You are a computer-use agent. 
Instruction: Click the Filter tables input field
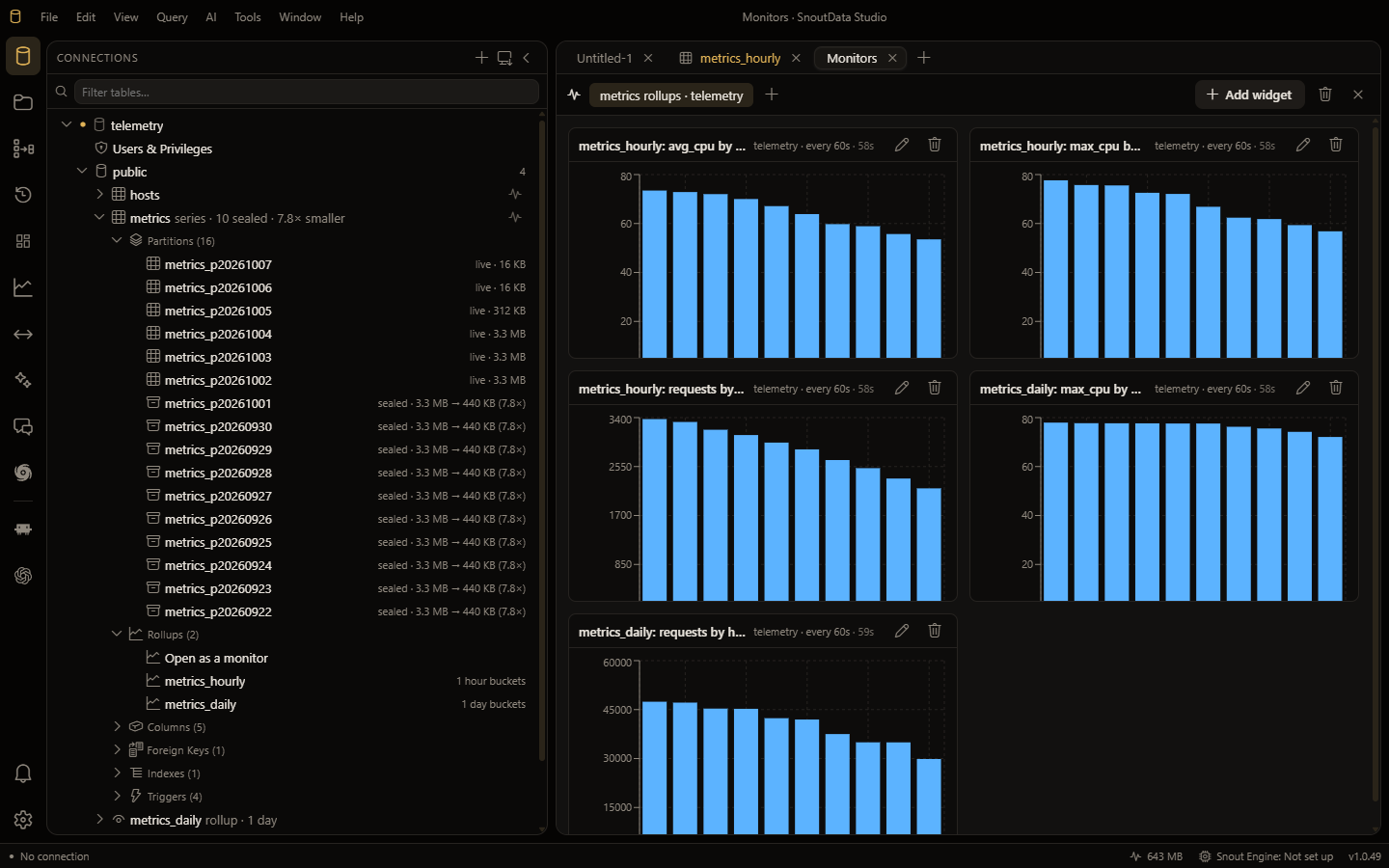[x=306, y=92]
